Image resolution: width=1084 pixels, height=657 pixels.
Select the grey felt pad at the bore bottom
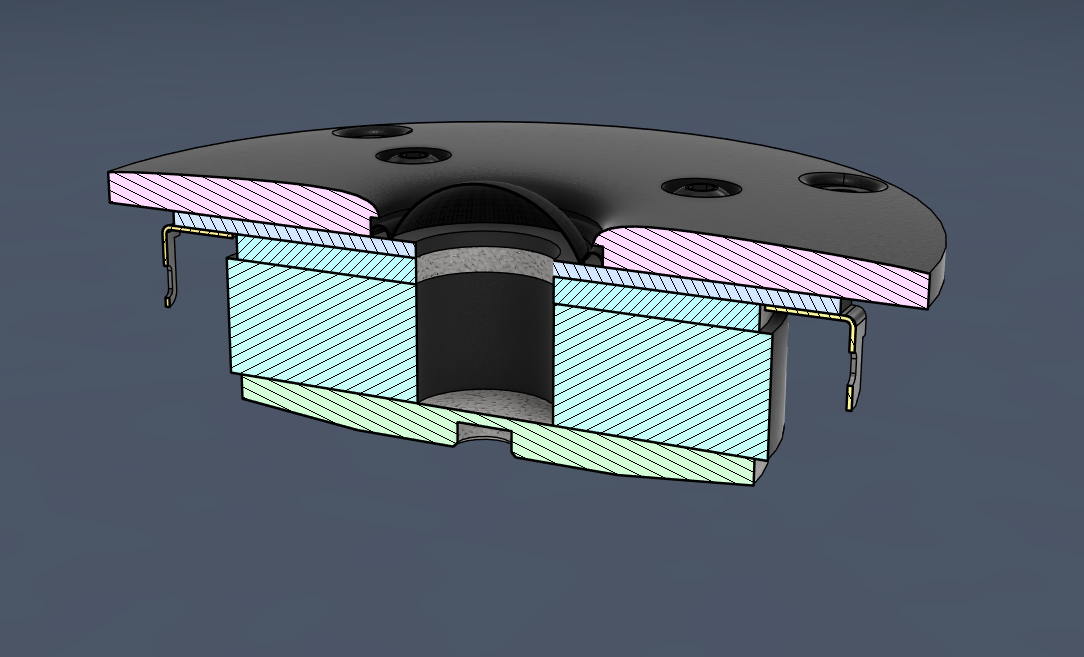(x=487, y=406)
